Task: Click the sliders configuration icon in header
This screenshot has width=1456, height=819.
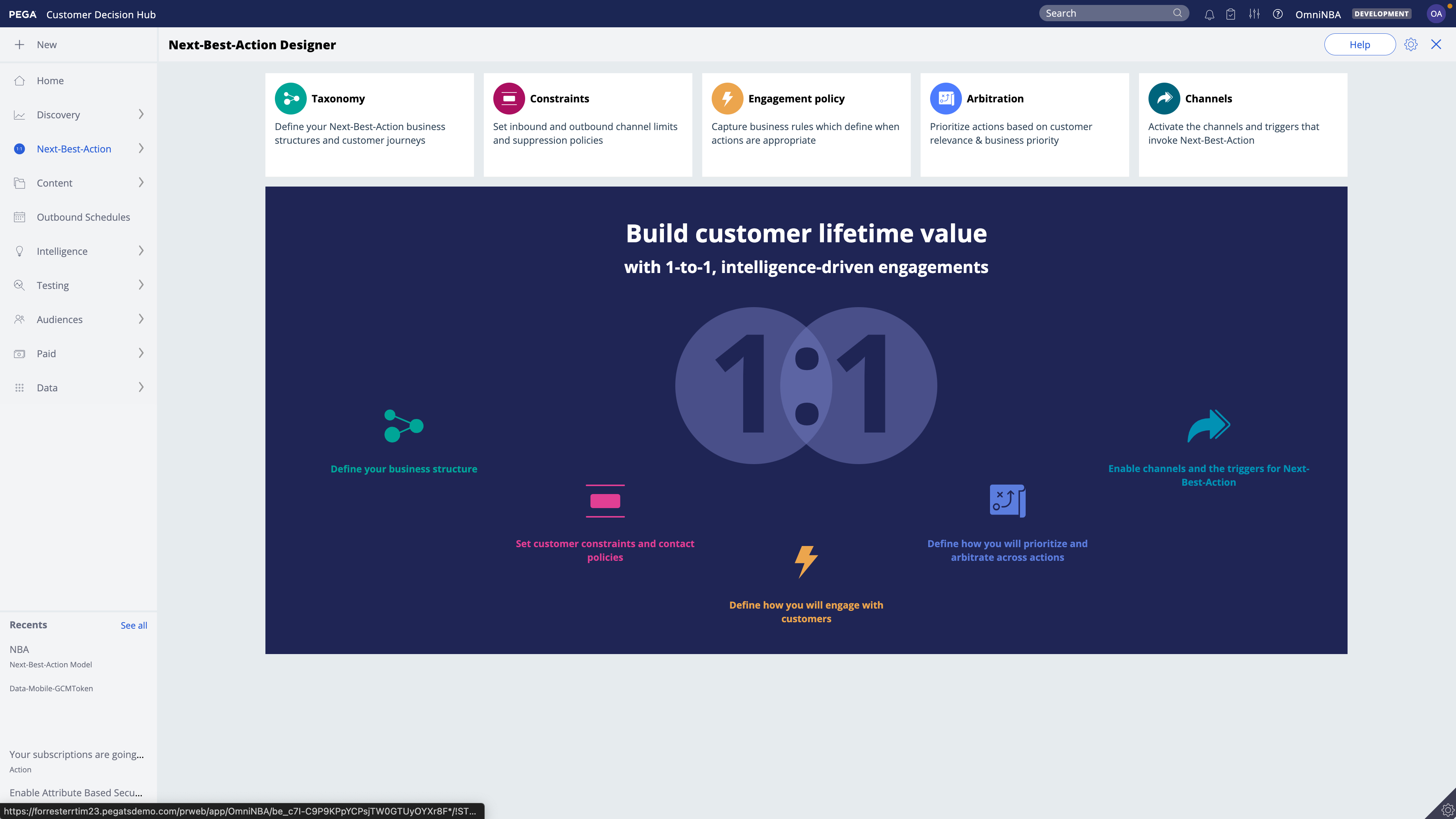Action: (1254, 14)
